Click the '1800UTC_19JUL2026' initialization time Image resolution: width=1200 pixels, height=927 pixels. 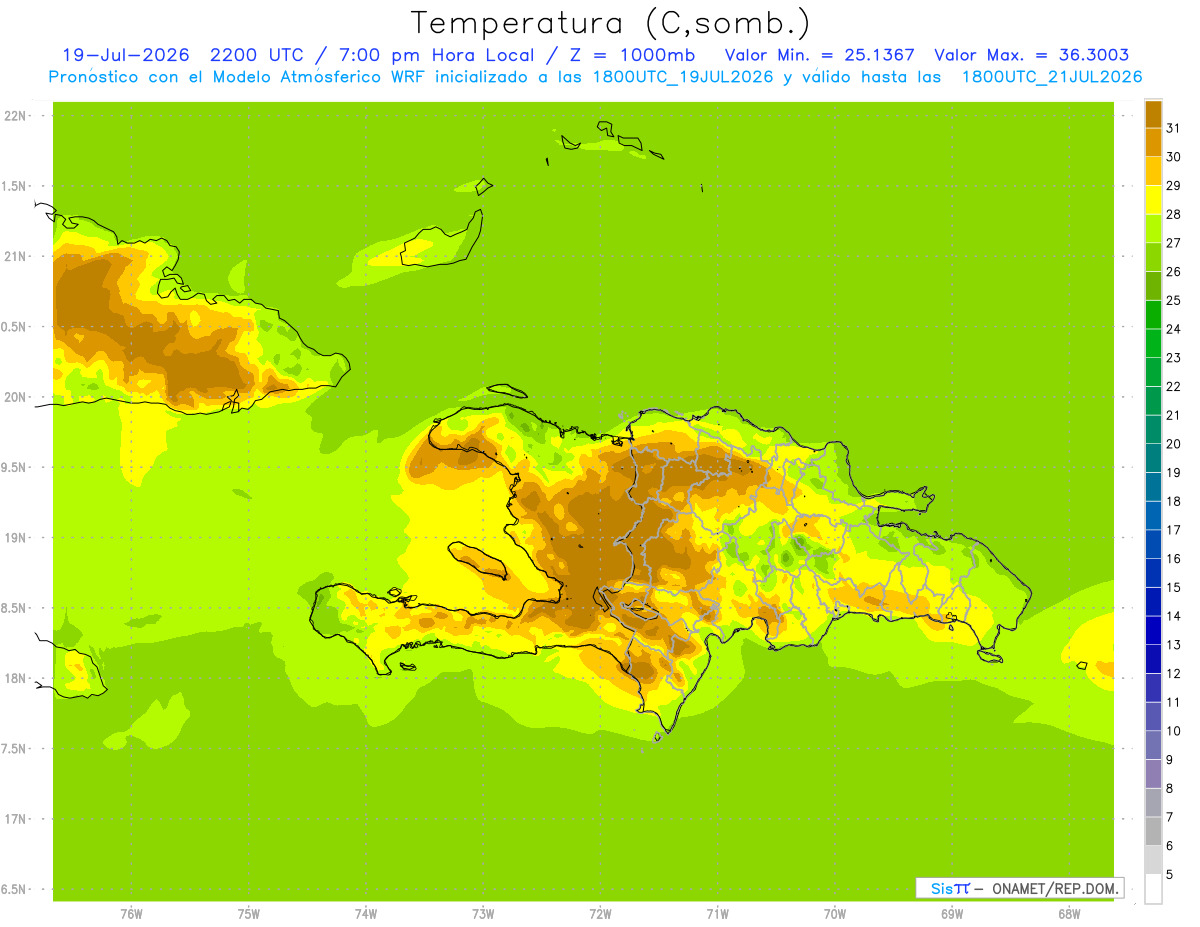coord(679,77)
